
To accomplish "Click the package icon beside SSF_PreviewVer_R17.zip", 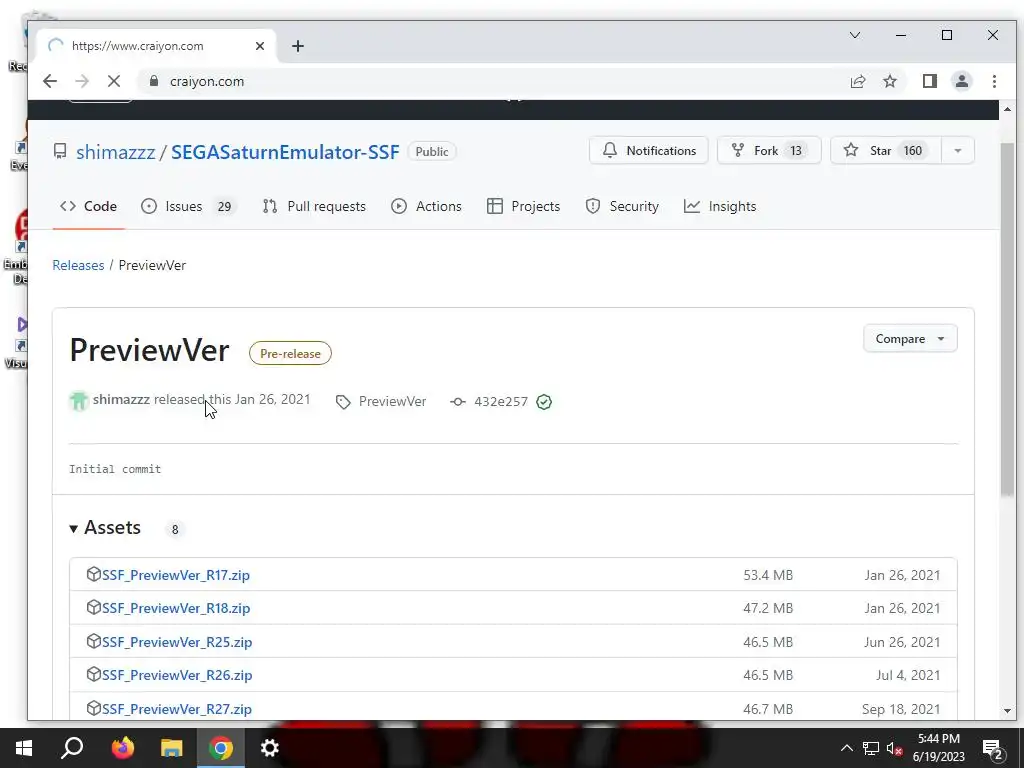I will [x=93, y=574].
